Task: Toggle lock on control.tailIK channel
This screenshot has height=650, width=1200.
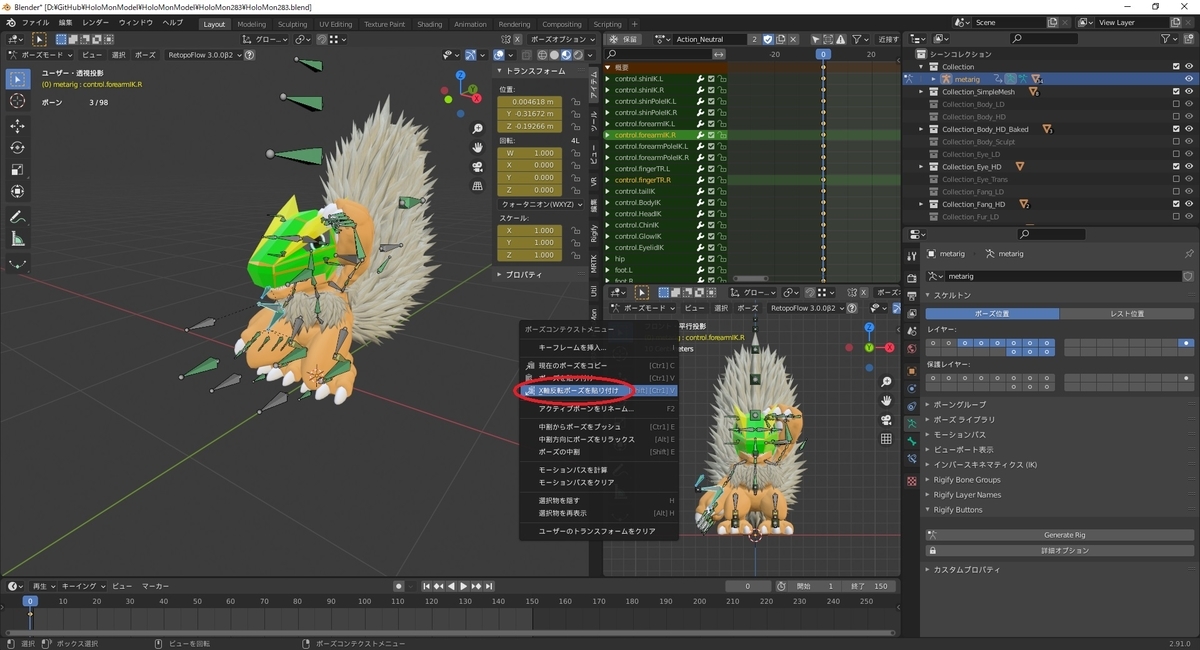Action: [x=721, y=191]
